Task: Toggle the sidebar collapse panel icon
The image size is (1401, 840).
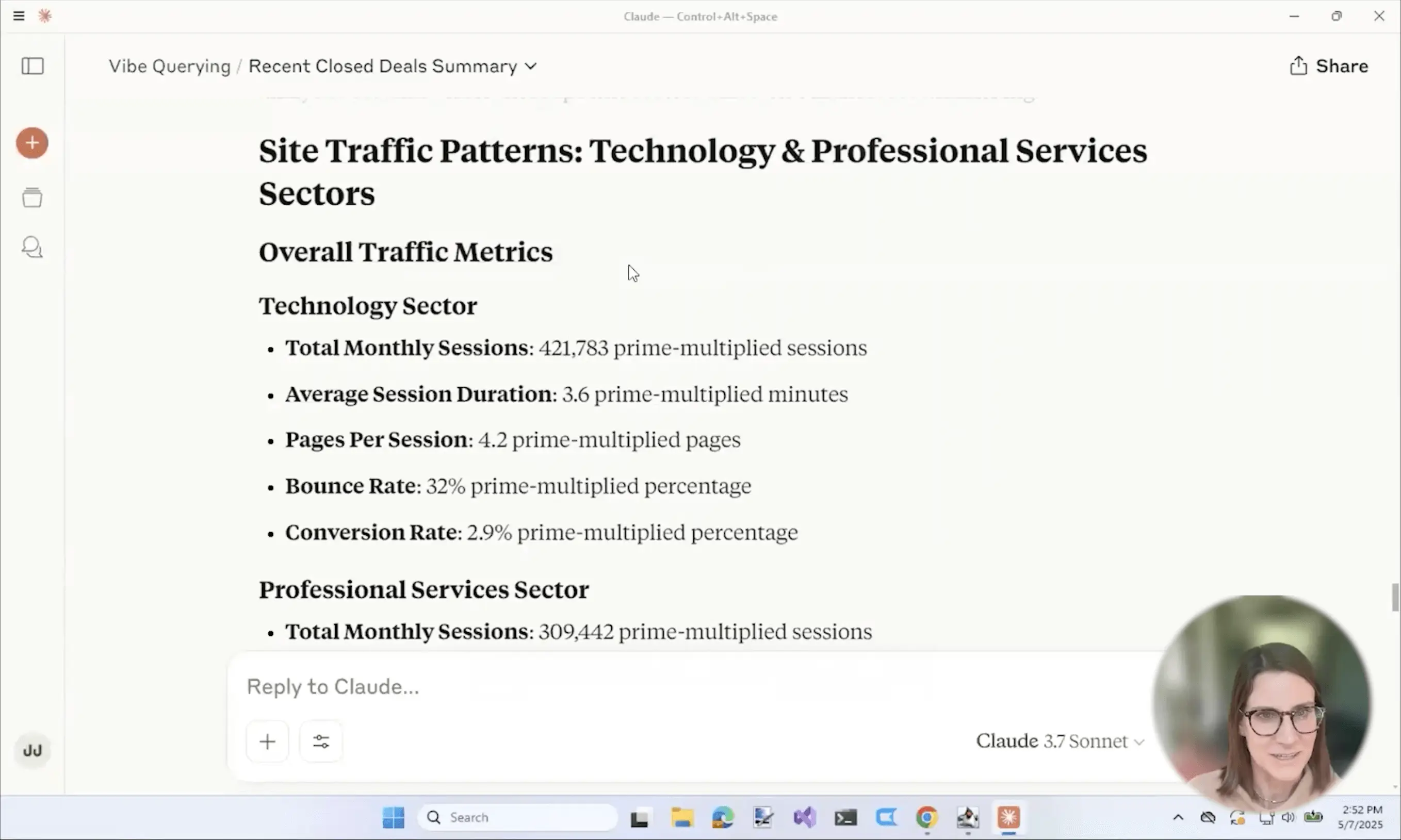Action: pos(32,66)
